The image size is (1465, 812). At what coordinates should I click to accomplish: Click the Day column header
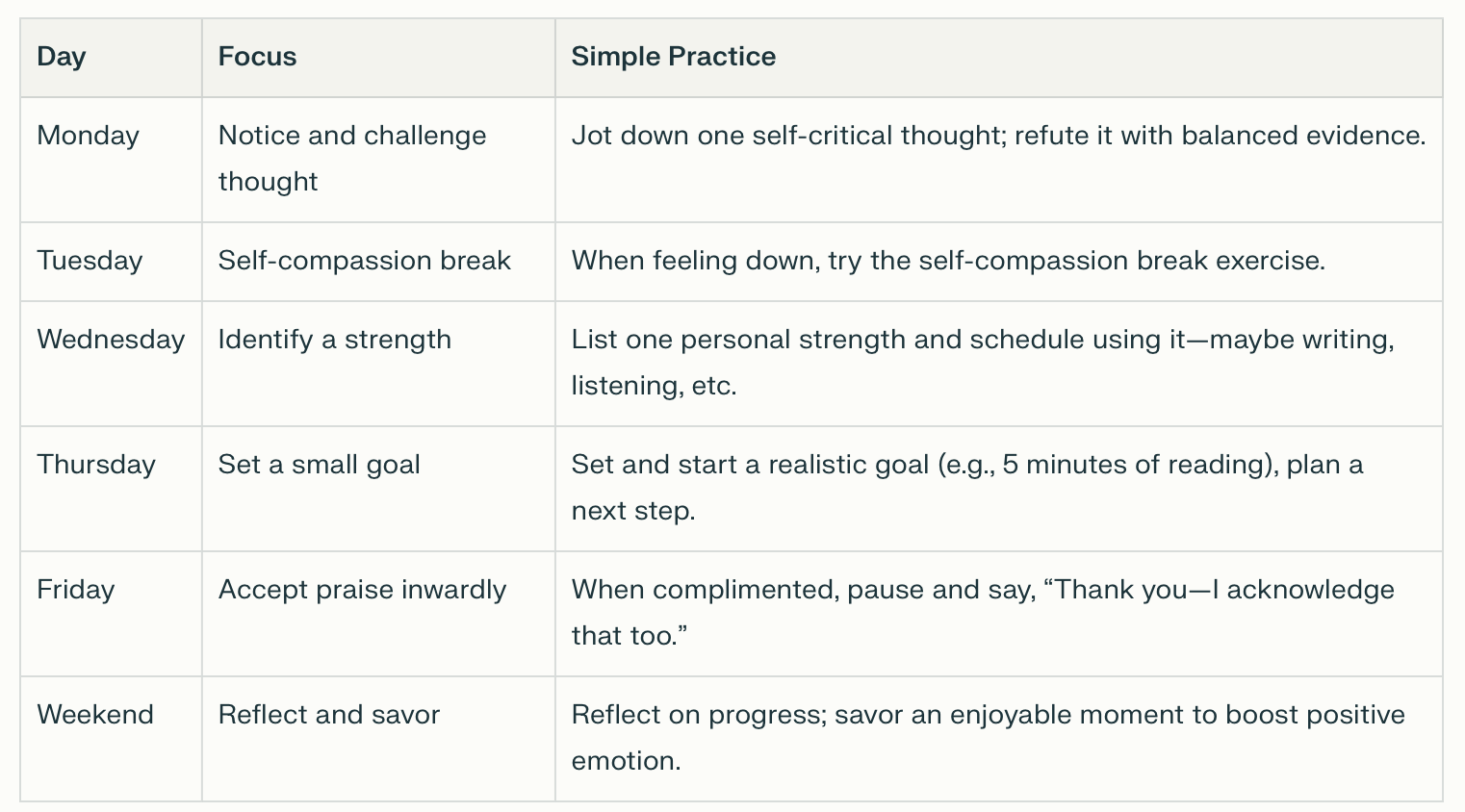62,57
